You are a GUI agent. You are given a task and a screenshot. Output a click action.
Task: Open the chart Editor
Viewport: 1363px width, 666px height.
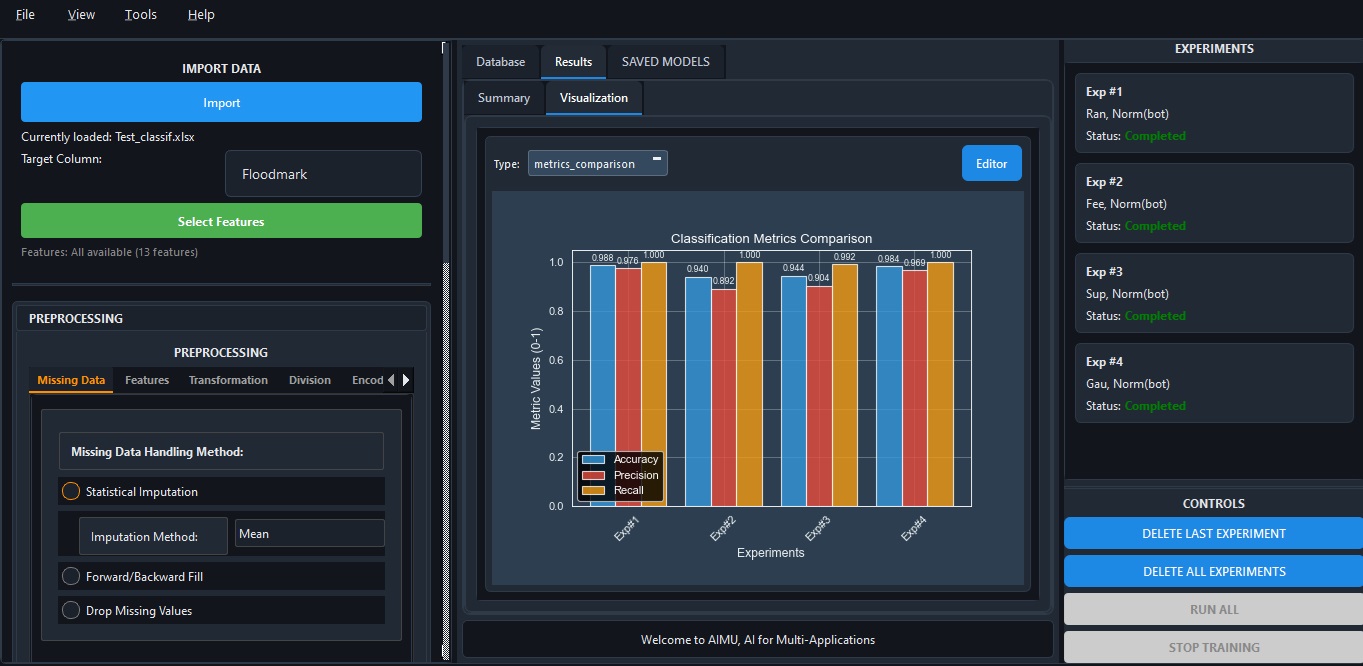coord(991,162)
